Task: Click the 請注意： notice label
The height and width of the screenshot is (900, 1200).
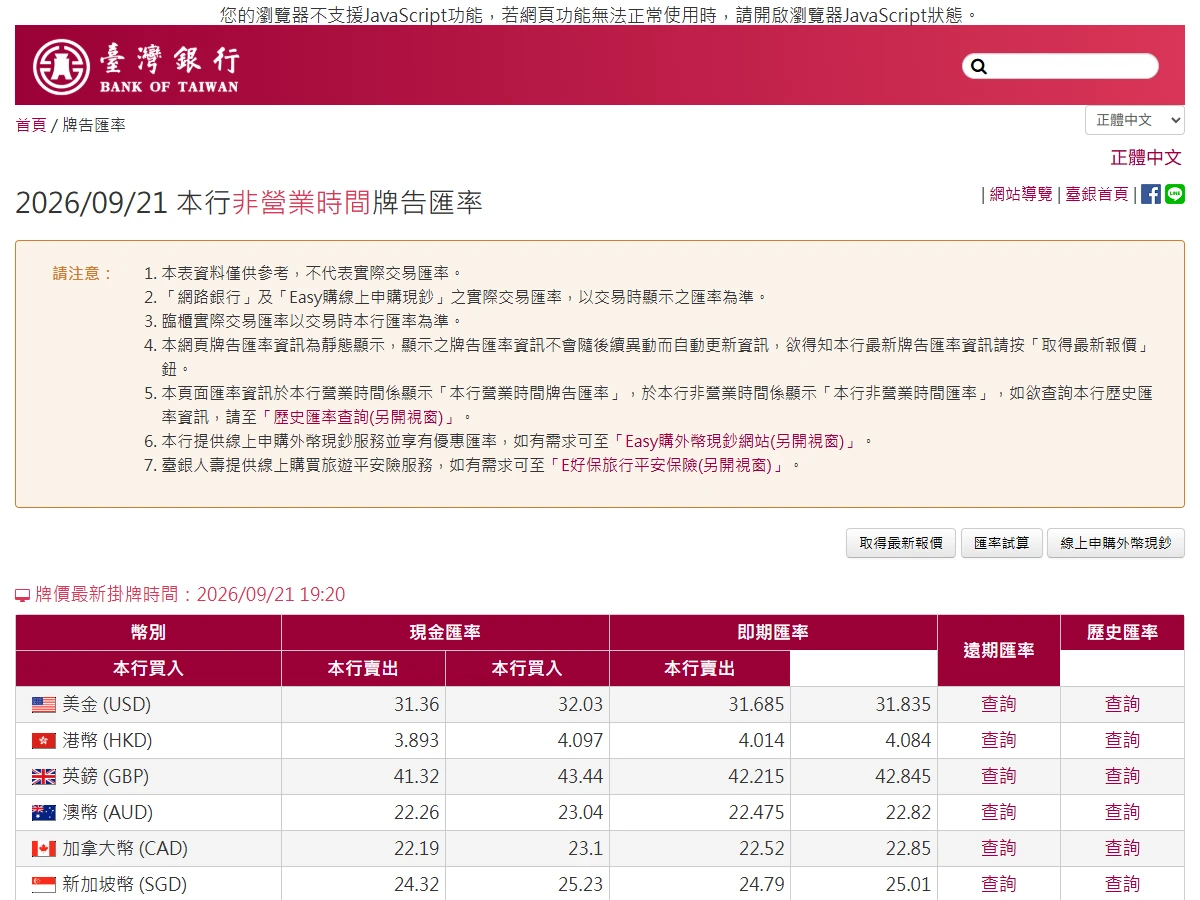Action: tap(83, 273)
